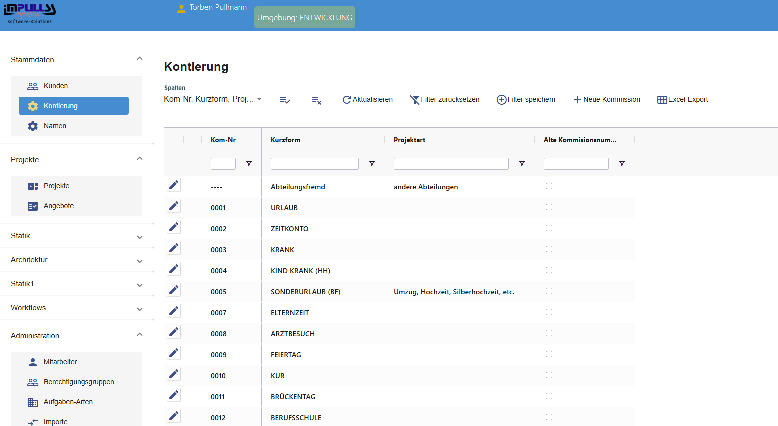Image resolution: width=778 pixels, height=426 pixels.
Task: Click the select-all columns checklist icon
Action: pyautogui.click(x=285, y=100)
